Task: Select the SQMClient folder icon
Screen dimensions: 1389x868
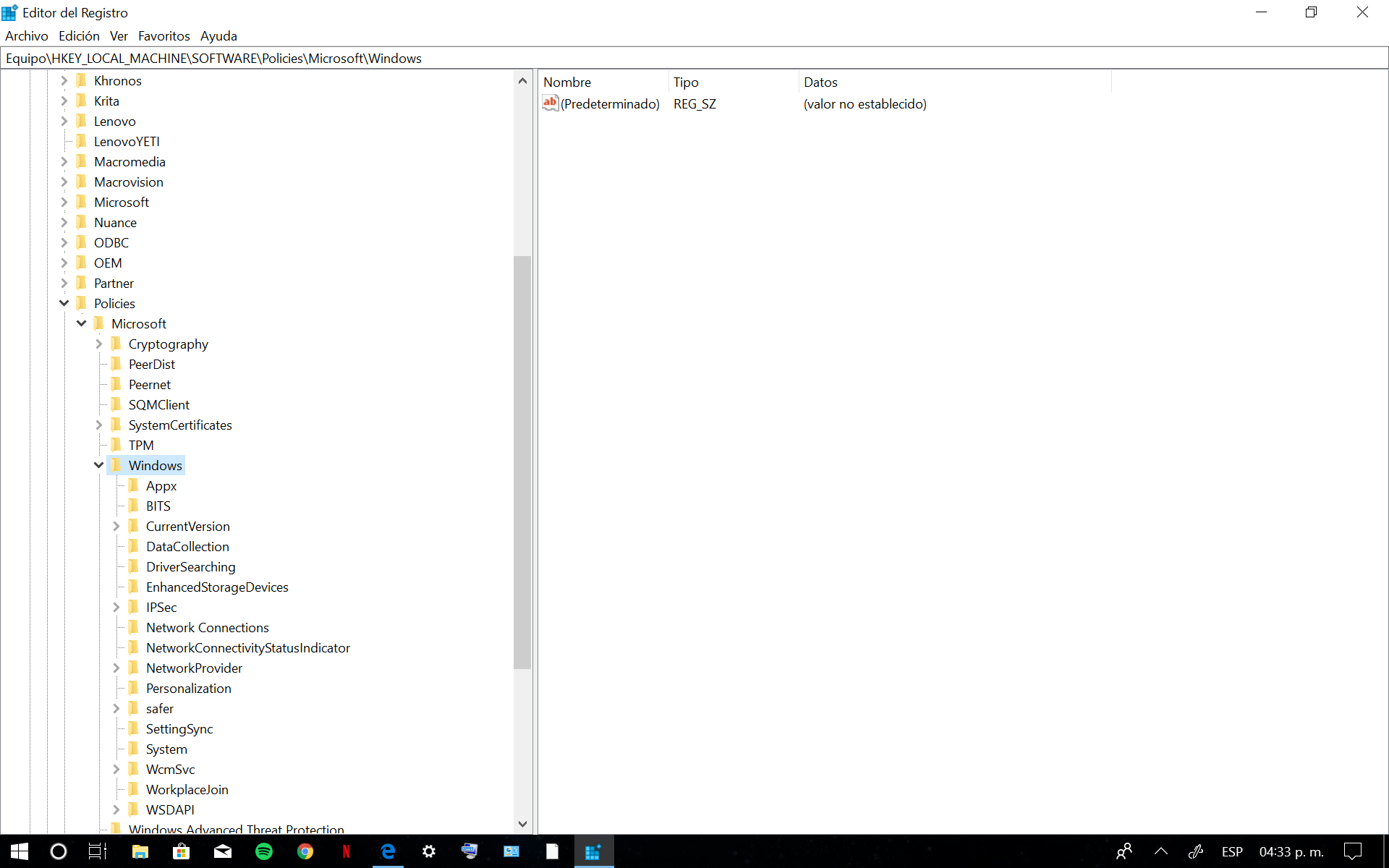Action: click(x=116, y=404)
